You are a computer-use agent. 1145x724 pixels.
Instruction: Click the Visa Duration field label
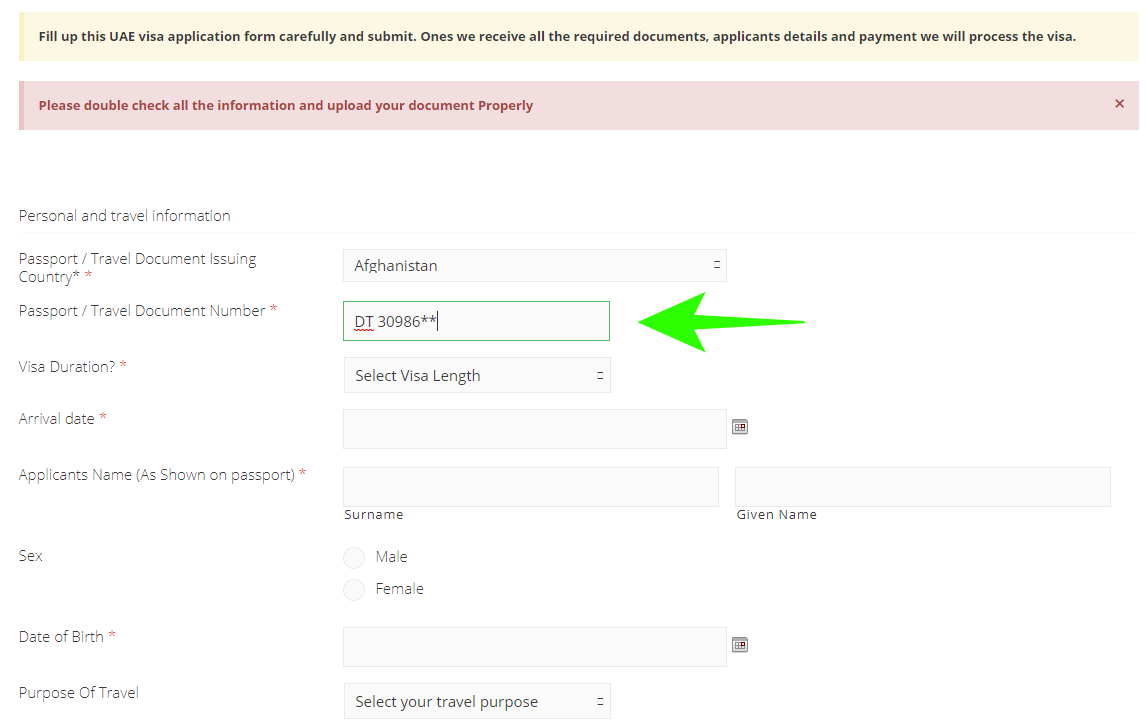tap(67, 366)
